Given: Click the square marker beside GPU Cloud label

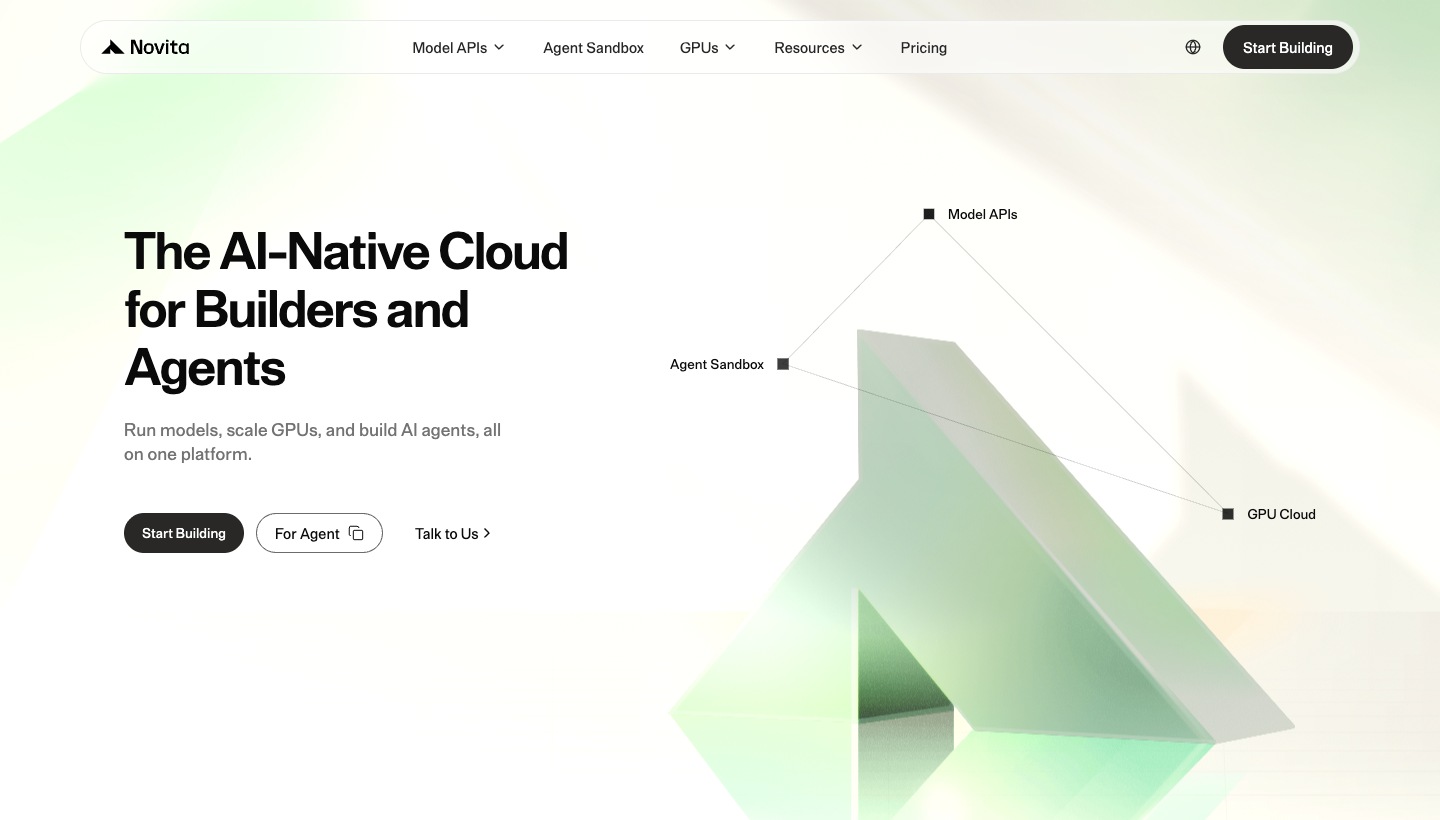Looking at the screenshot, I should [x=1228, y=514].
